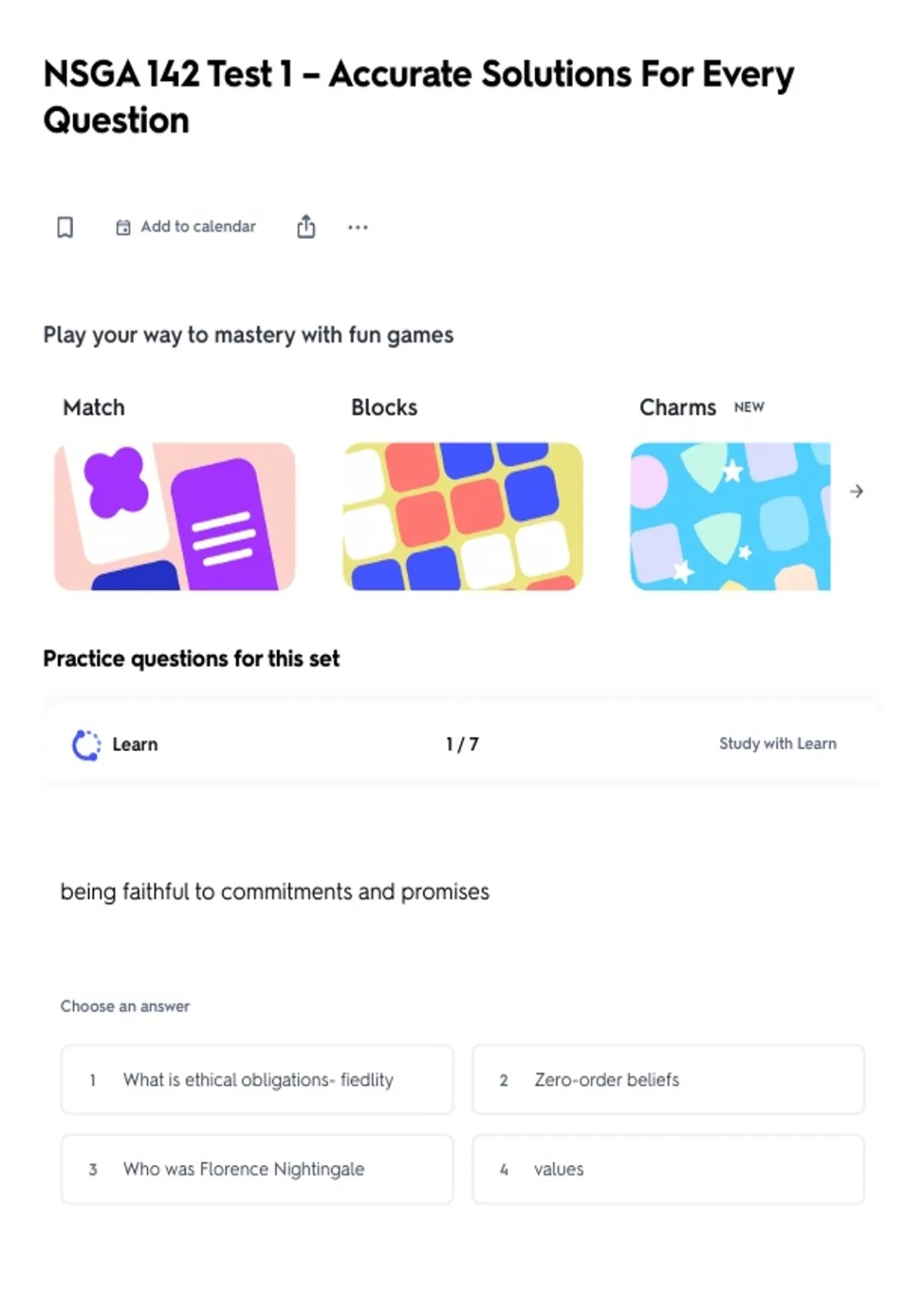Open the share icon
Image resolution: width=924 pixels, height=1309 pixels.
[x=306, y=226]
